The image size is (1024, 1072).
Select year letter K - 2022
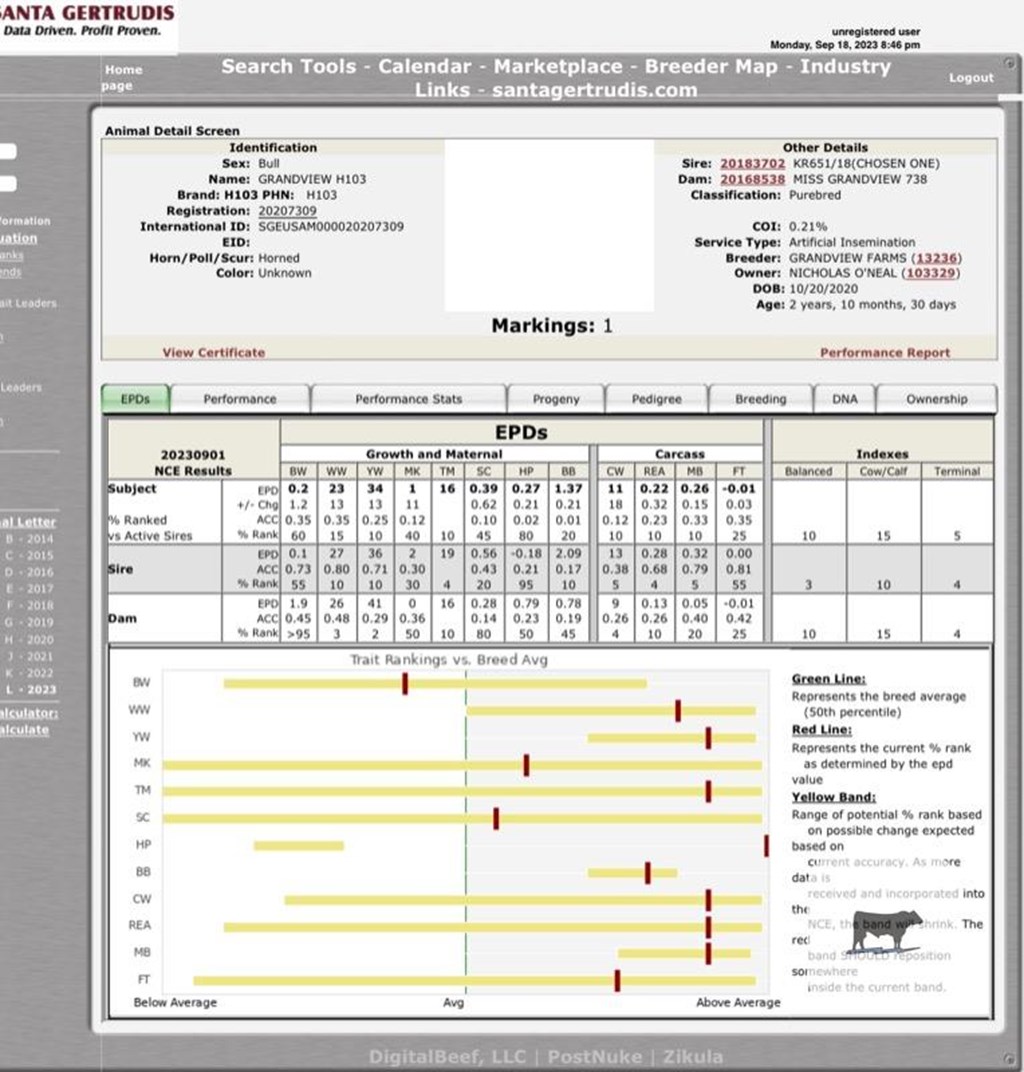coord(29,673)
